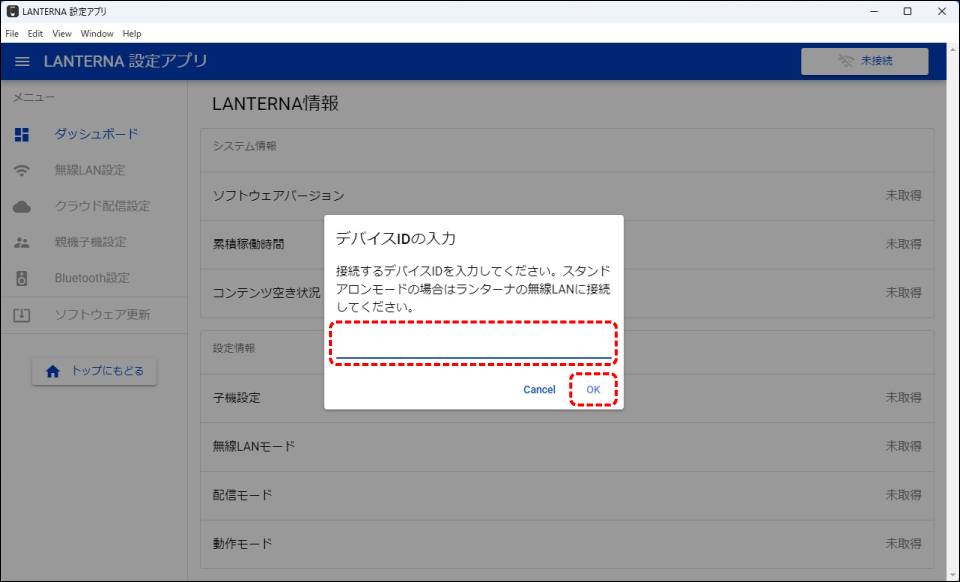The height and width of the screenshot is (582, 960).
Task: Click the LANTERNA app icon in title bar
Action: click(12, 11)
